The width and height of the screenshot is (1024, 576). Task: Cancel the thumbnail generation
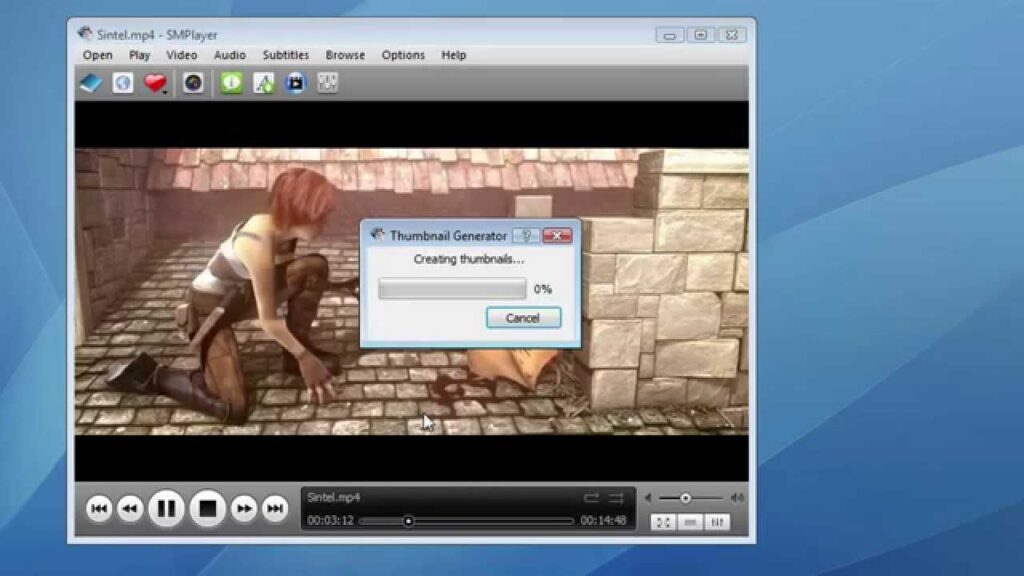pos(523,318)
